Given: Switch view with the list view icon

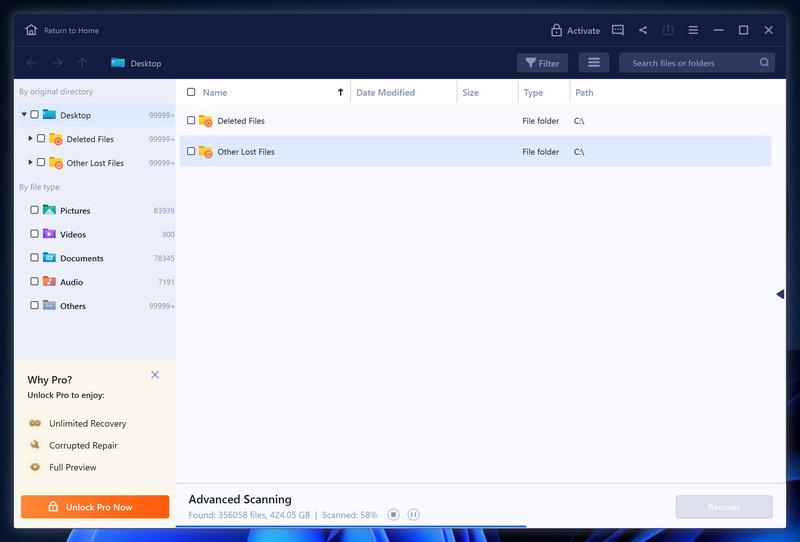Looking at the screenshot, I should point(593,63).
